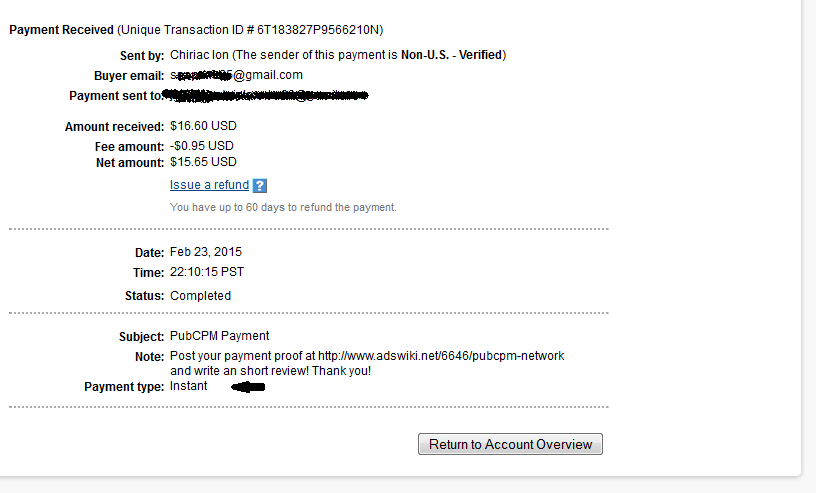Click the partially hidden gmail.com buyer email
Viewport: 816px width, 493px height.
[236, 75]
